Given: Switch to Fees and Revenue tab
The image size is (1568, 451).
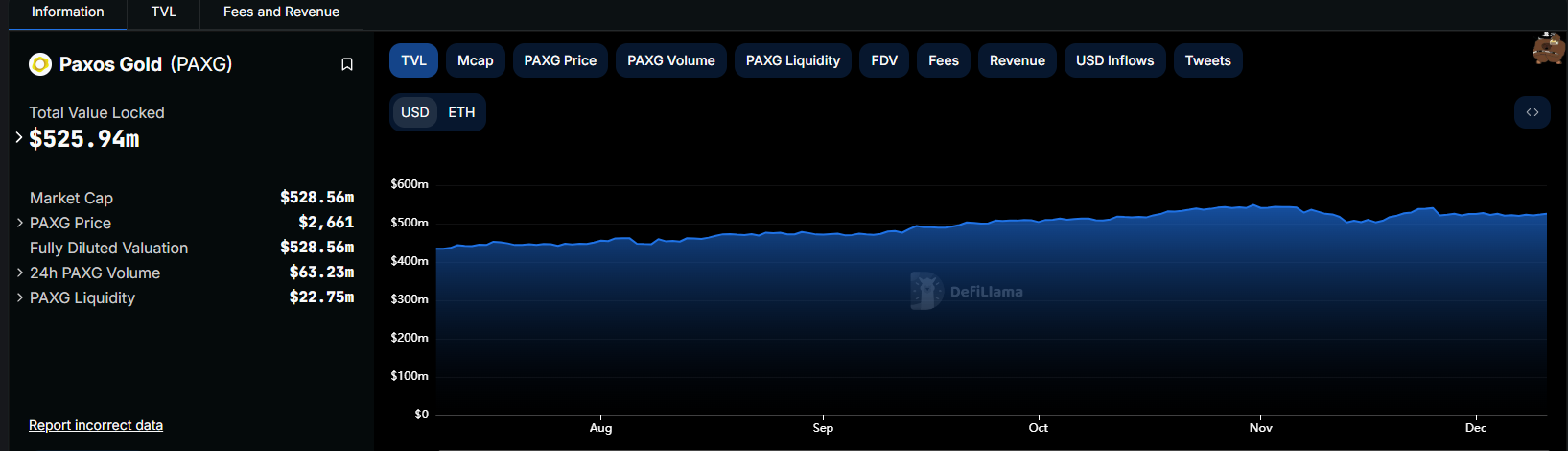Looking at the screenshot, I should pyautogui.click(x=281, y=12).
